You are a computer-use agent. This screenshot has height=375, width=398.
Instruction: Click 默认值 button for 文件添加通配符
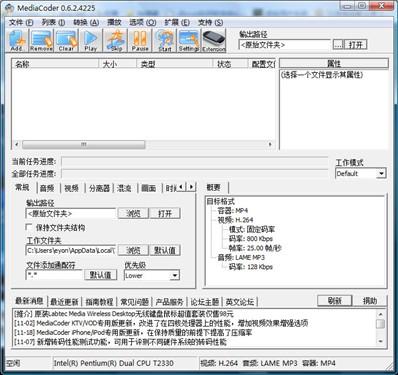coord(100,275)
